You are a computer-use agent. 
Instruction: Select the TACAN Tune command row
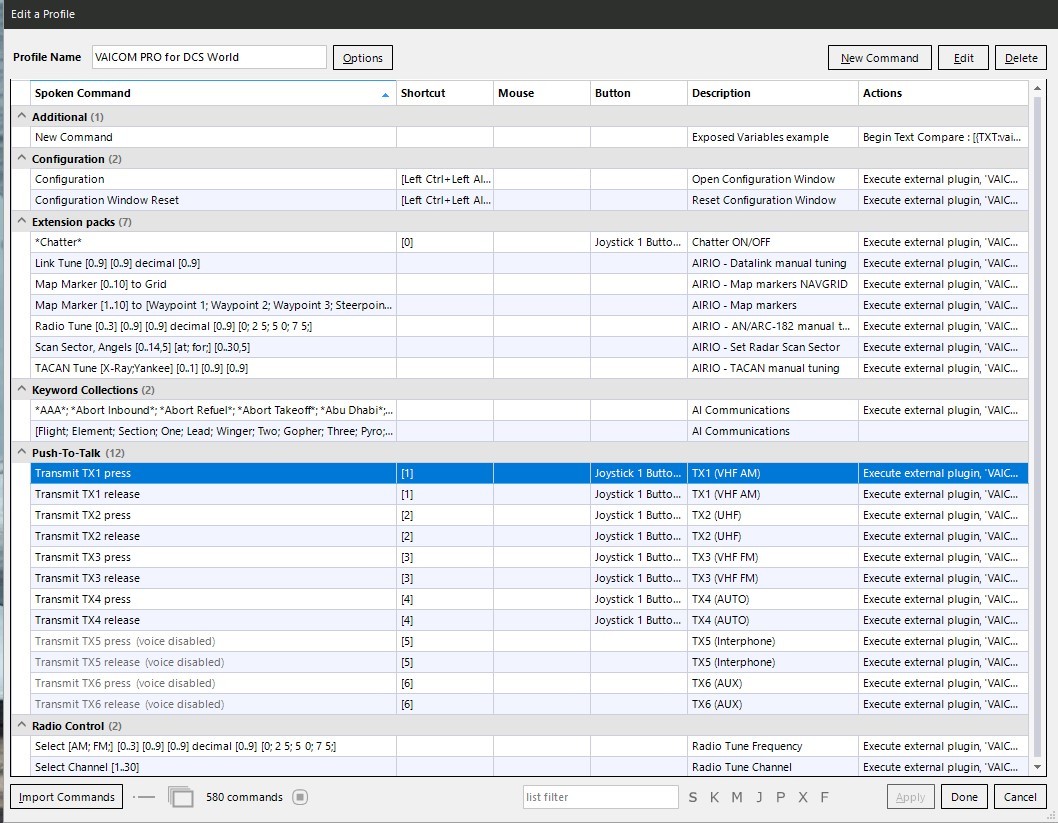(x=529, y=368)
